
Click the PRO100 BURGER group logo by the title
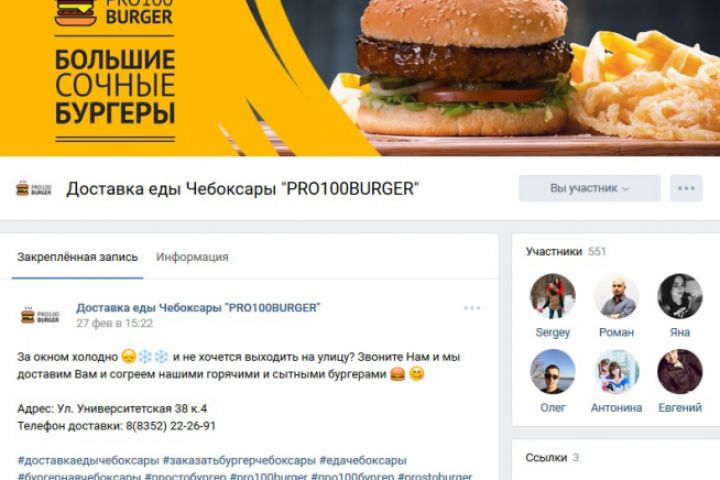34,189
